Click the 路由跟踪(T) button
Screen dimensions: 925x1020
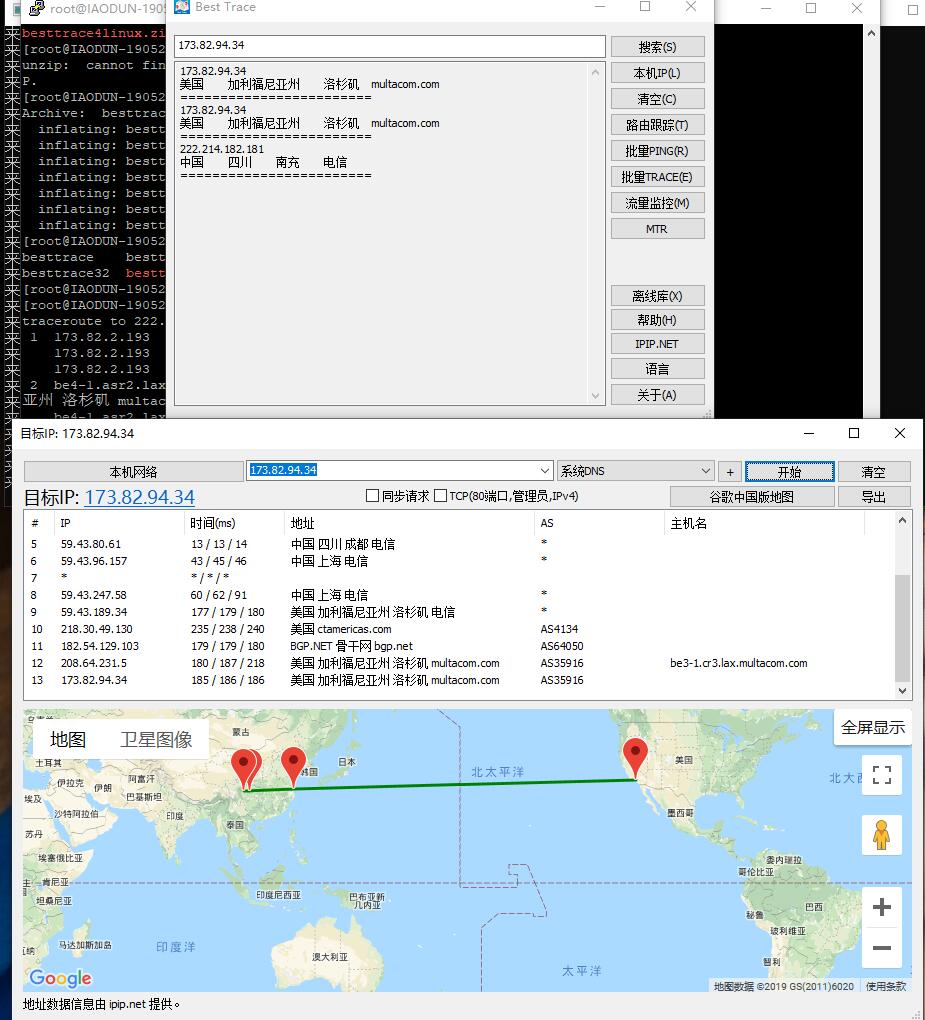click(x=657, y=125)
